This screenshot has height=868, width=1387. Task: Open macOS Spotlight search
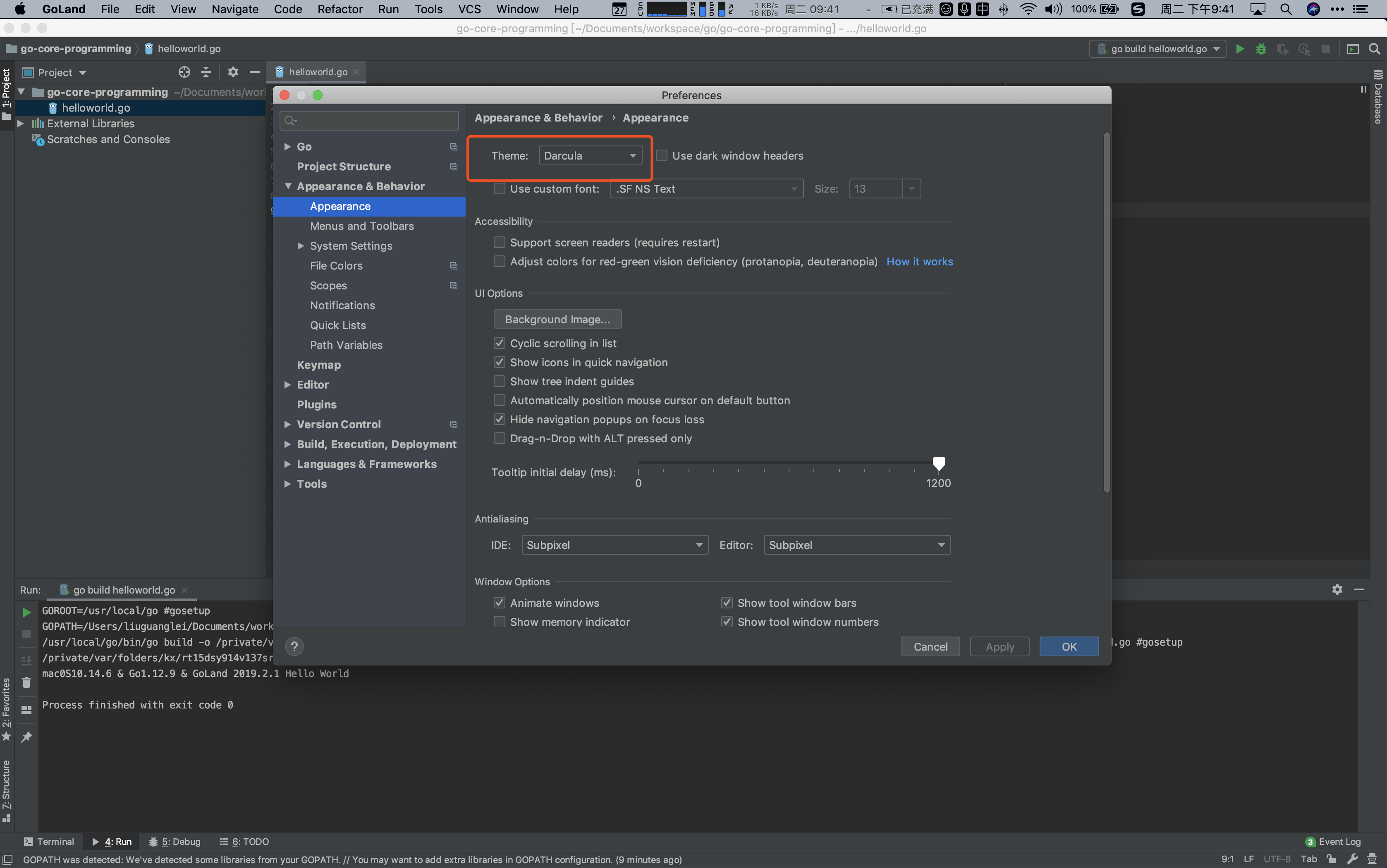click(1286, 9)
